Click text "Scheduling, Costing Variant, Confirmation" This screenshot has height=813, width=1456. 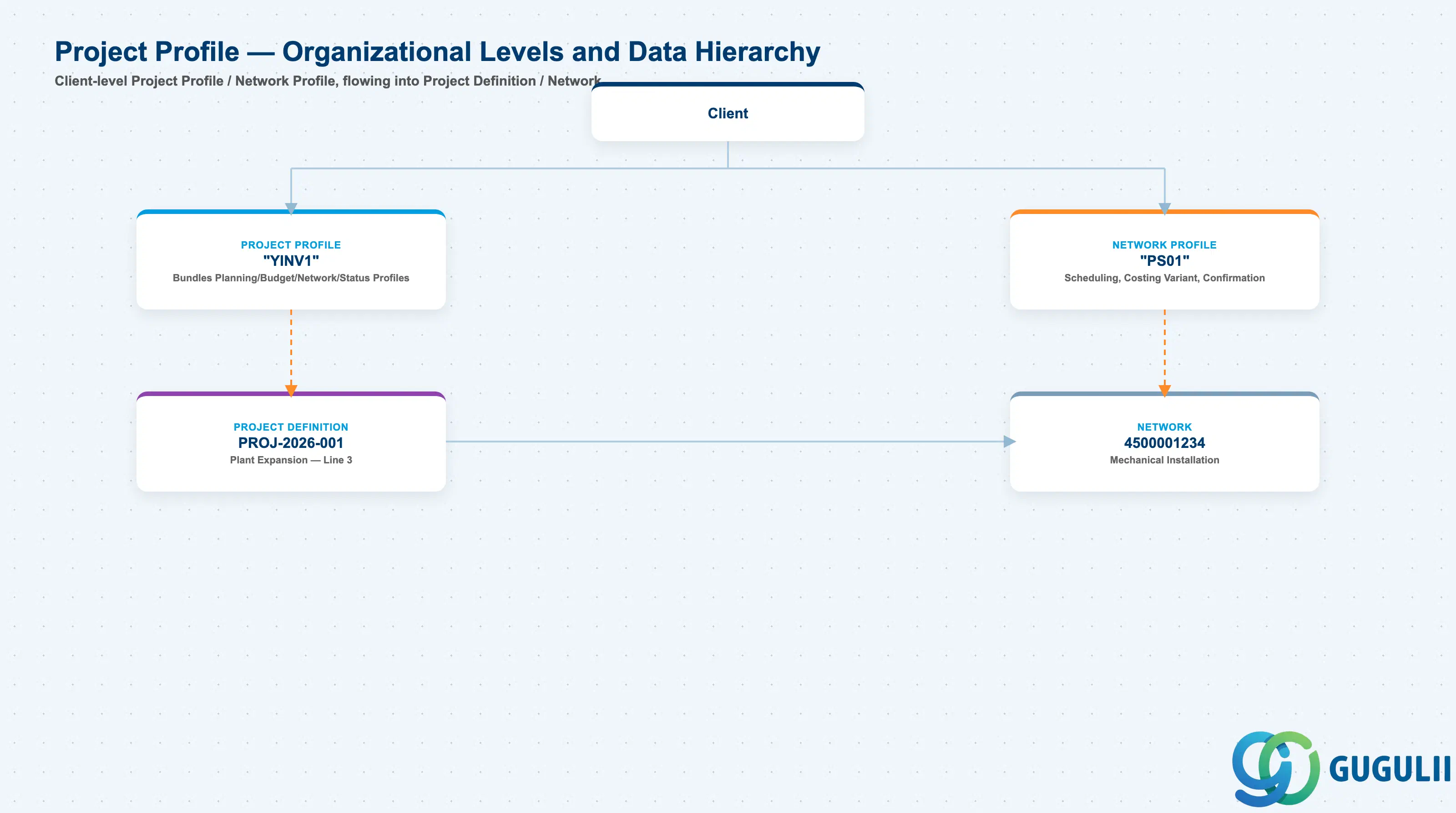tap(1164, 278)
